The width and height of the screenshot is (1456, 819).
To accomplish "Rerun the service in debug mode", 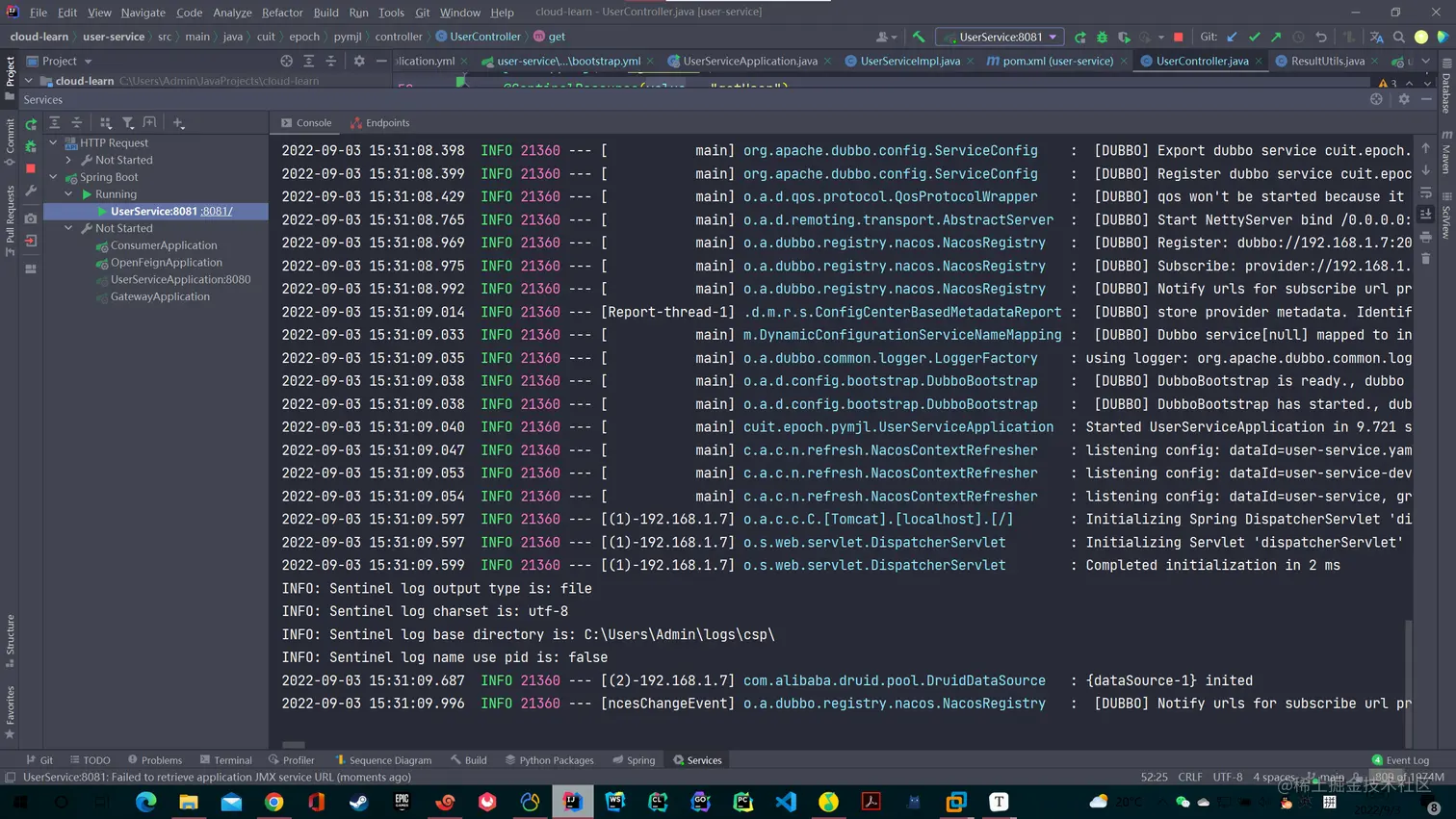I will pos(31,146).
